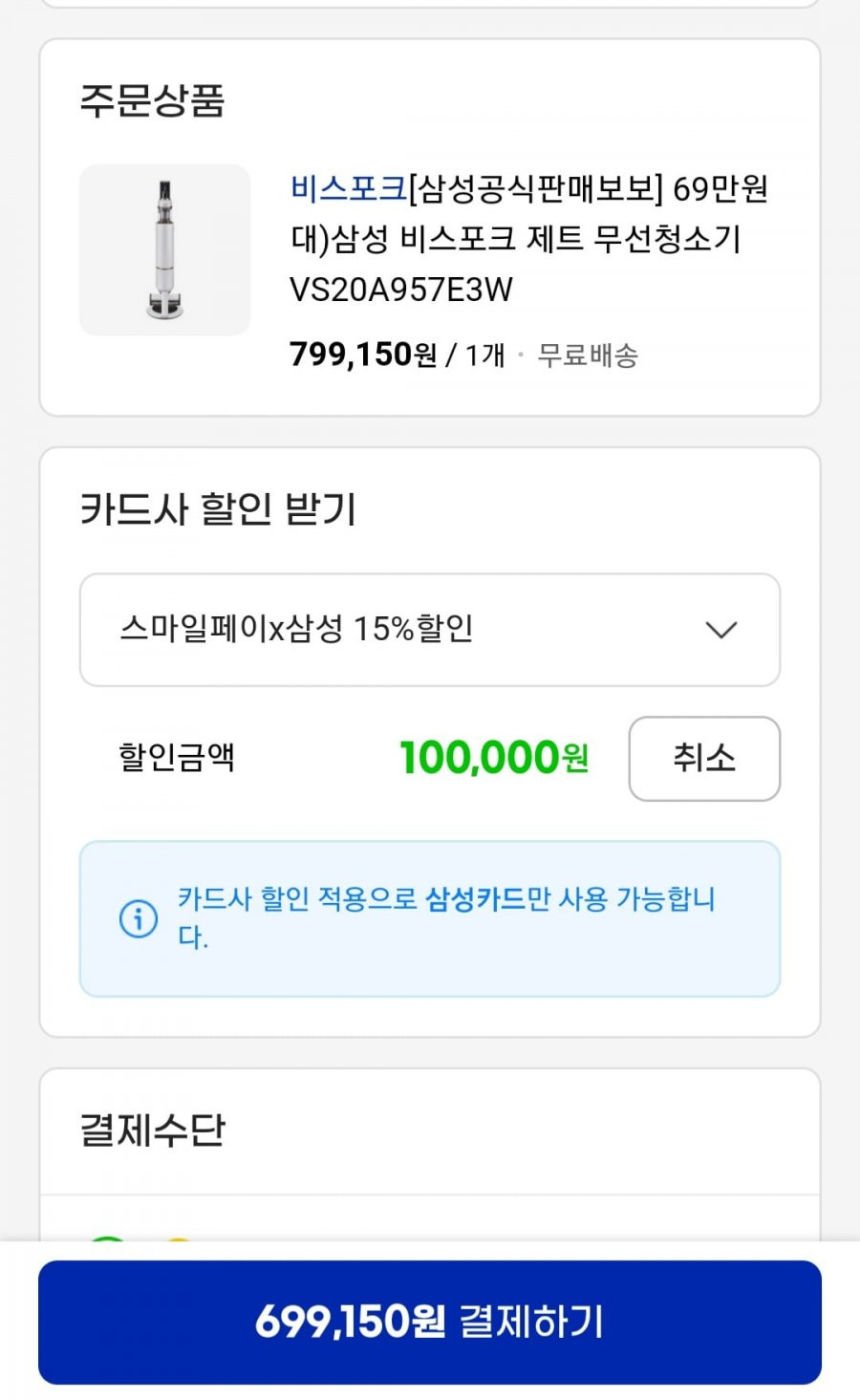Tap the 무료배송 shipping label
This screenshot has width=860, height=1400.
click(x=588, y=355)
